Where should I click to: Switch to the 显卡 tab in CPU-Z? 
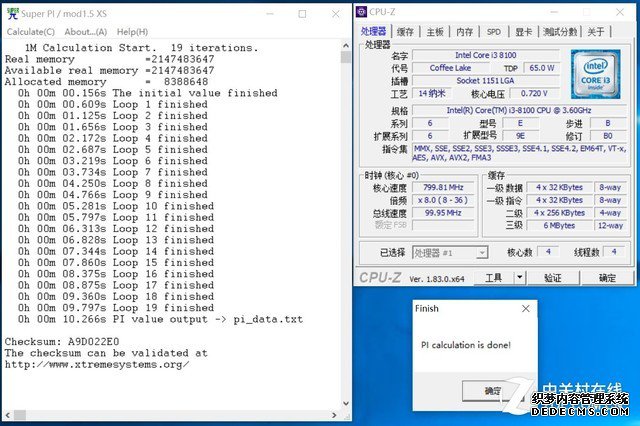pyautogui.click(x=524, y=32)
